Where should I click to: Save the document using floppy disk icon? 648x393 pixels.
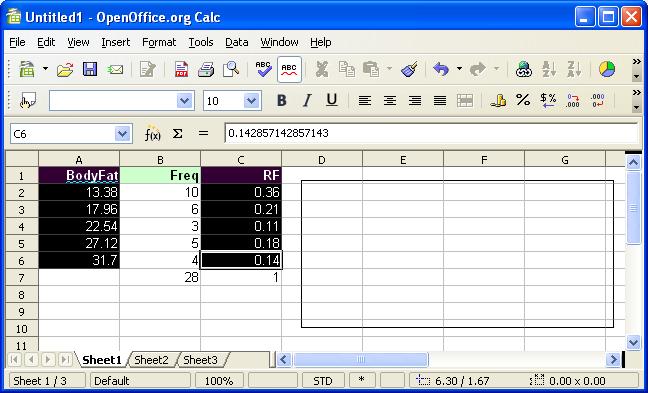(90, 69)
